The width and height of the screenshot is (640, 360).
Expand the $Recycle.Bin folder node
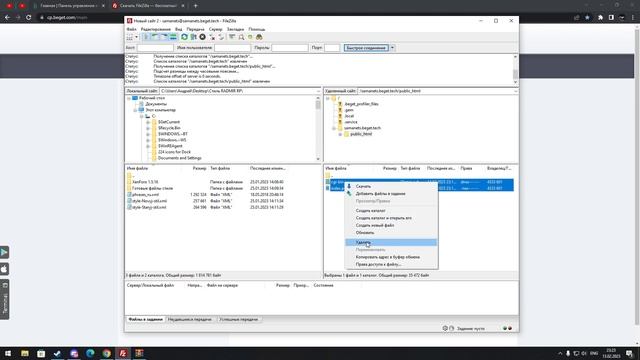(x=148, y=128)
